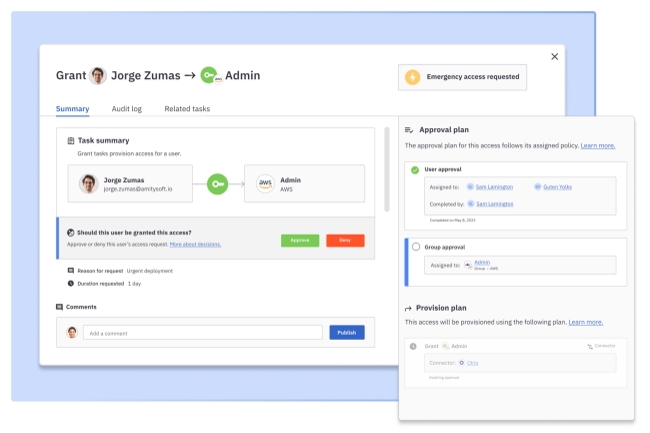This screenshot has width=650, height=433.
Task: Publish the comment
Action: pyautogui.click(x=347, y=332)
